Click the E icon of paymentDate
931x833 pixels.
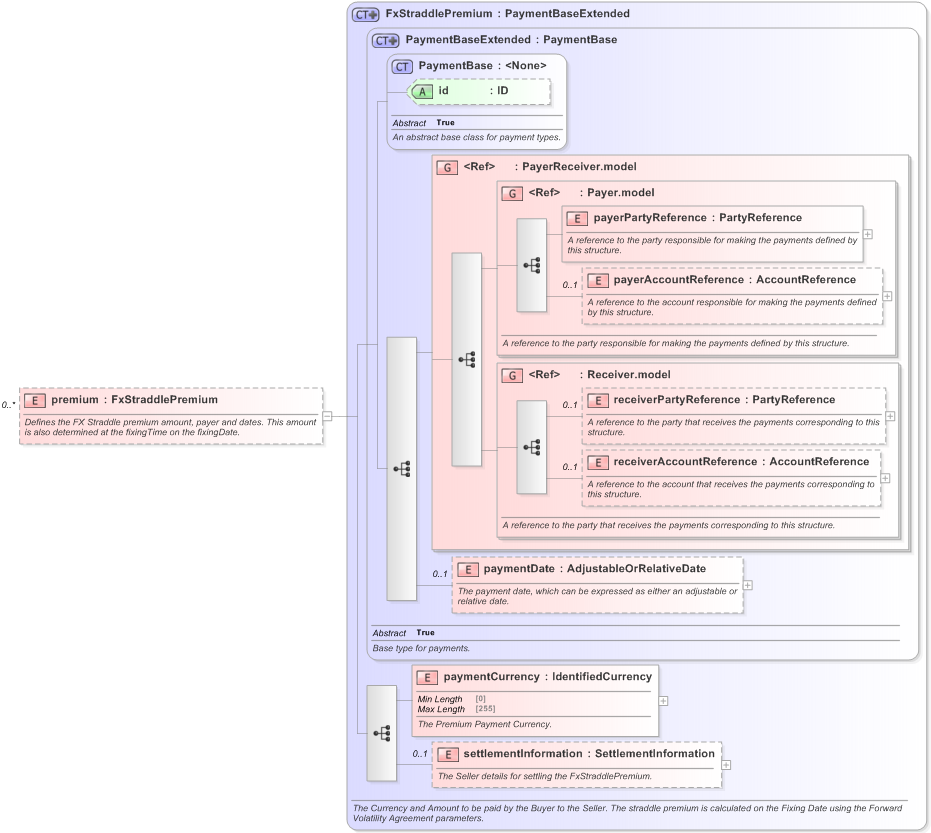[467, 569]
